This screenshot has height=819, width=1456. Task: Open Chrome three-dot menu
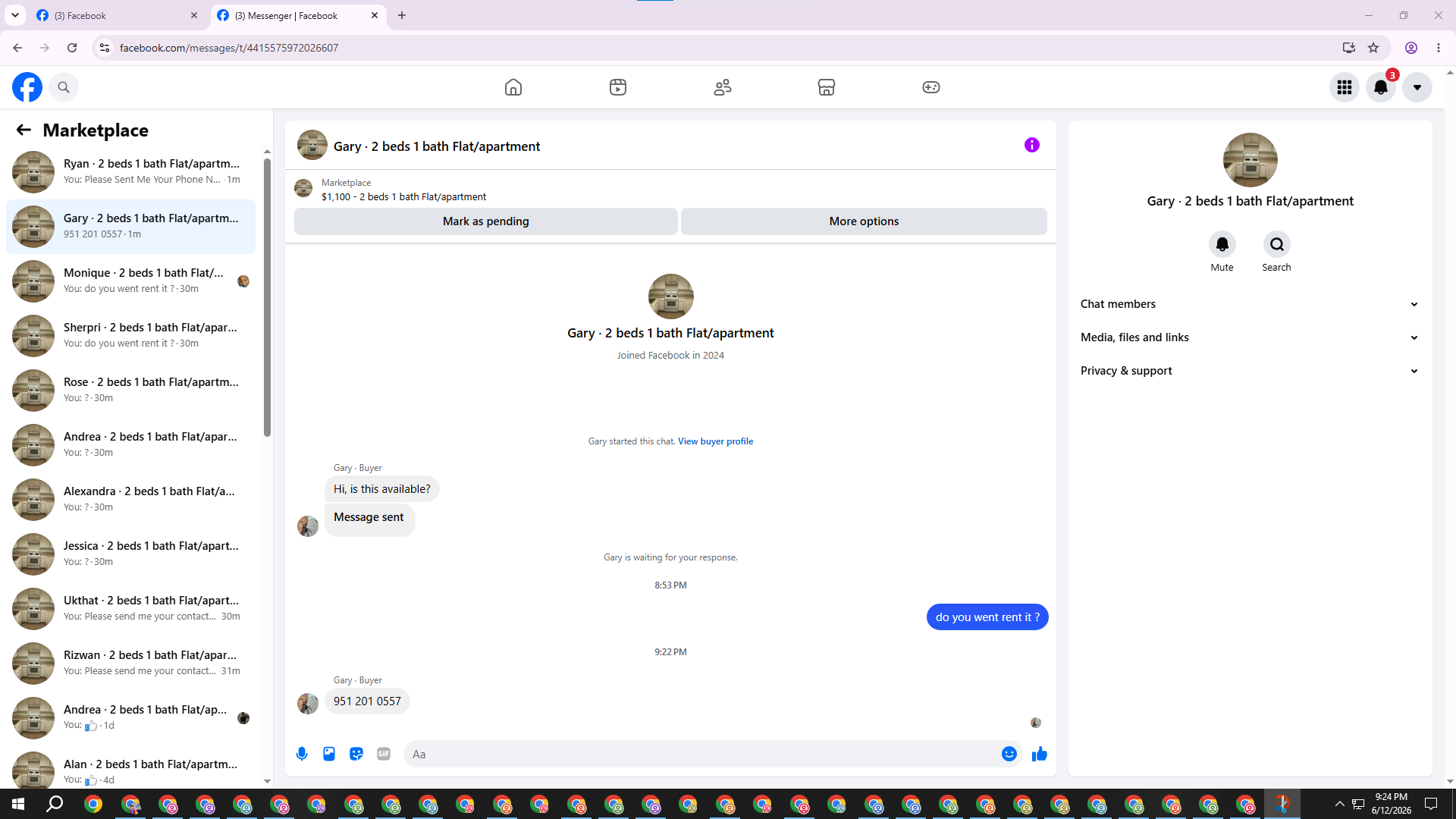click(x=1439, y=48)
